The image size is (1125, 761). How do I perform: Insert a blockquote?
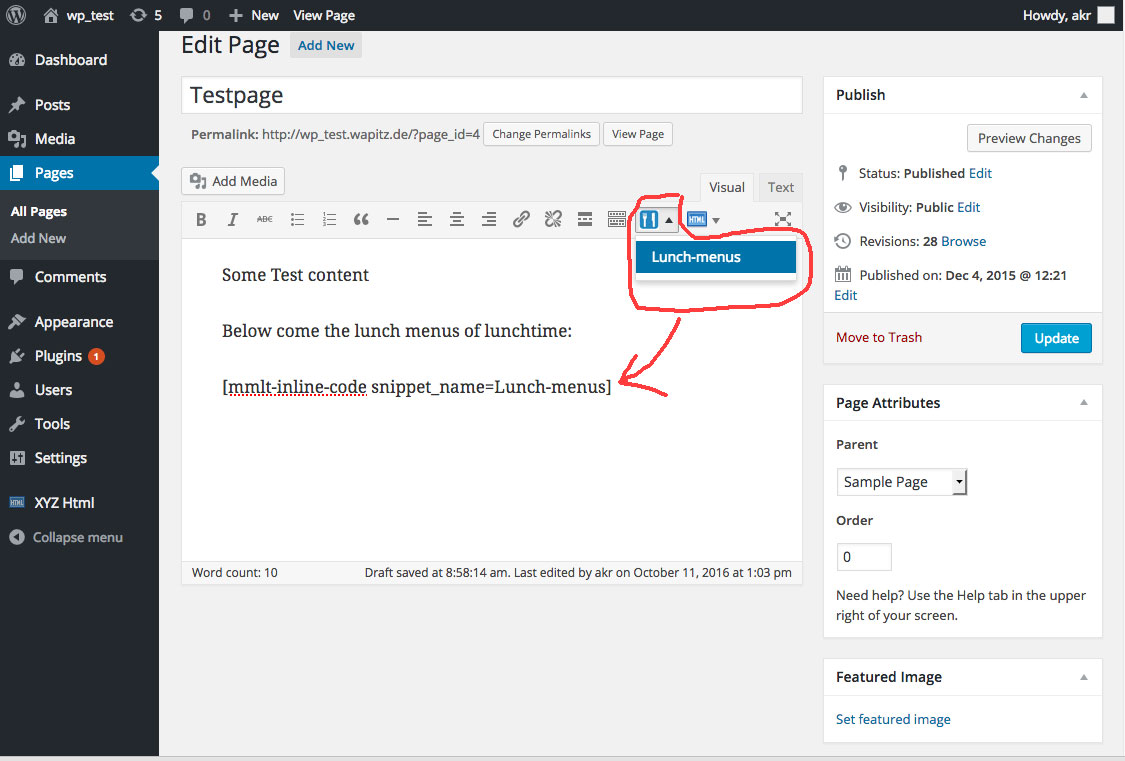(361, 220)
